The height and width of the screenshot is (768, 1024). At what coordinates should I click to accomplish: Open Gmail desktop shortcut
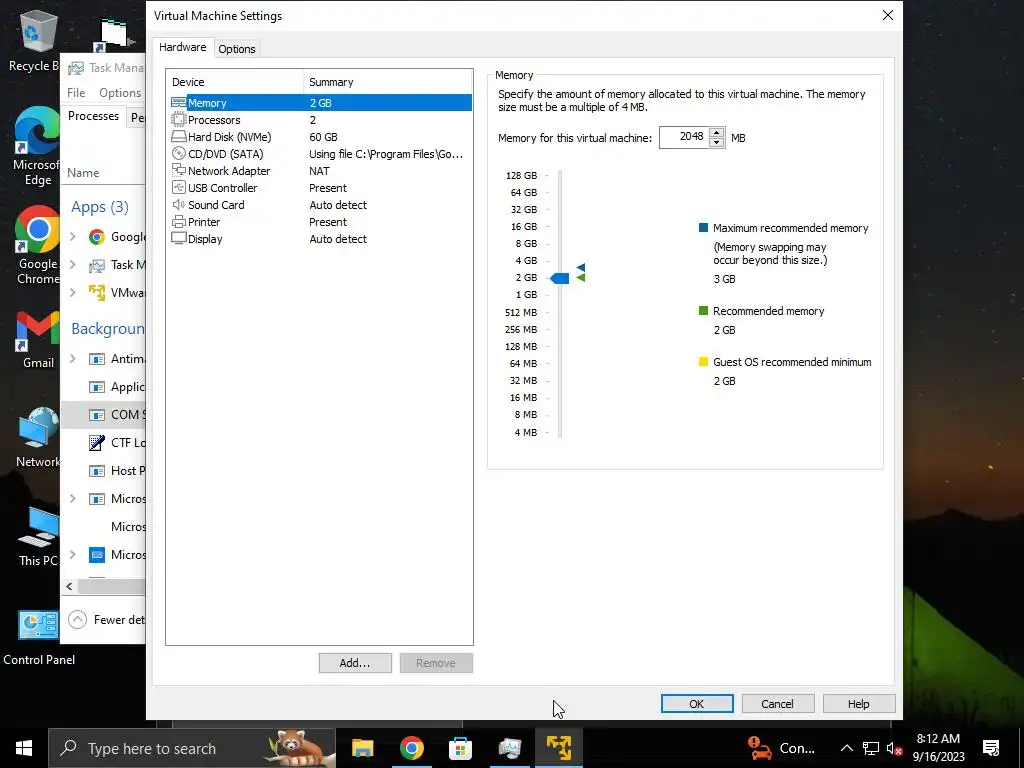point(37,340)
